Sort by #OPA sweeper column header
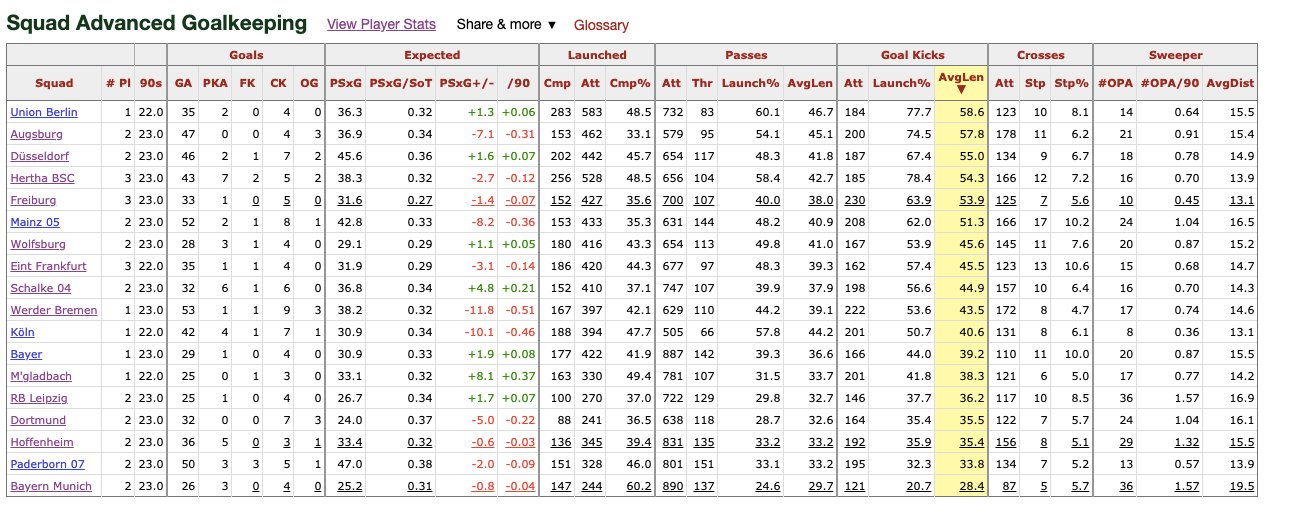 click(1115, 83)
